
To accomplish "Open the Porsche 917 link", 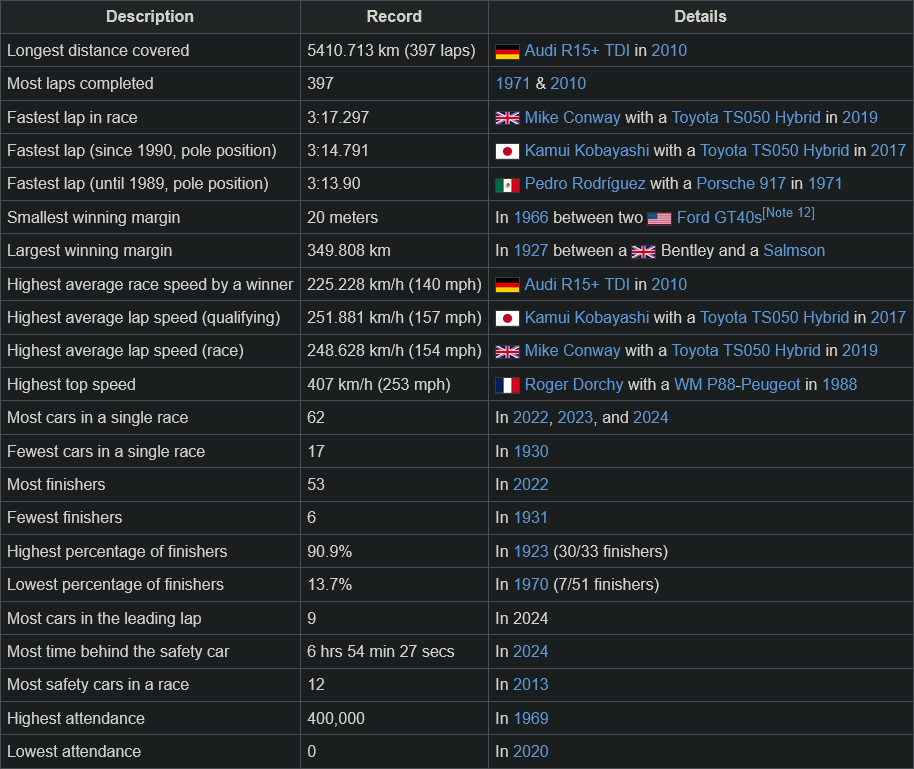I will coord(741,184).
